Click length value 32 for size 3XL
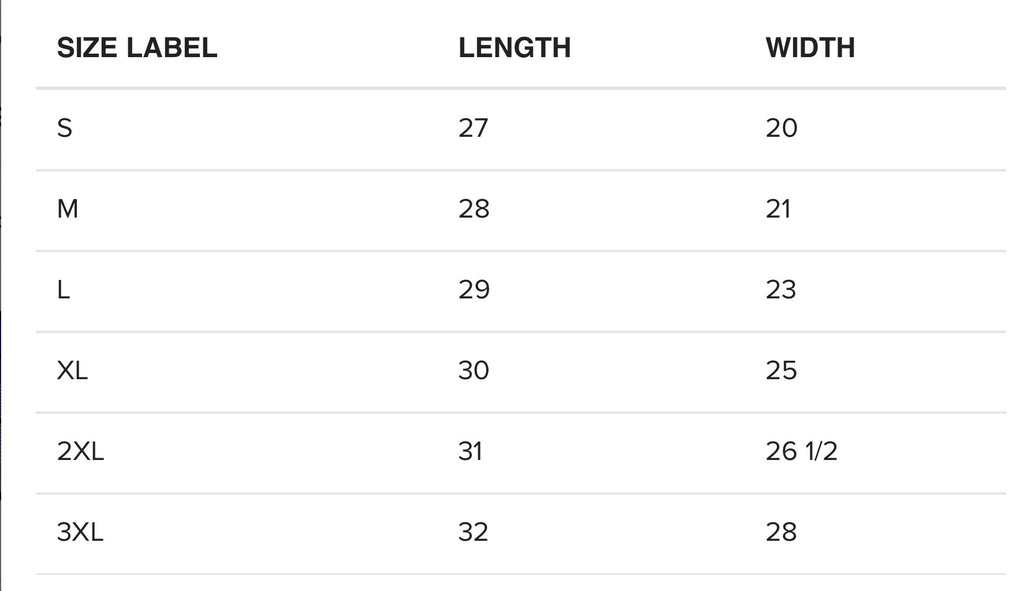 [474, 532]
